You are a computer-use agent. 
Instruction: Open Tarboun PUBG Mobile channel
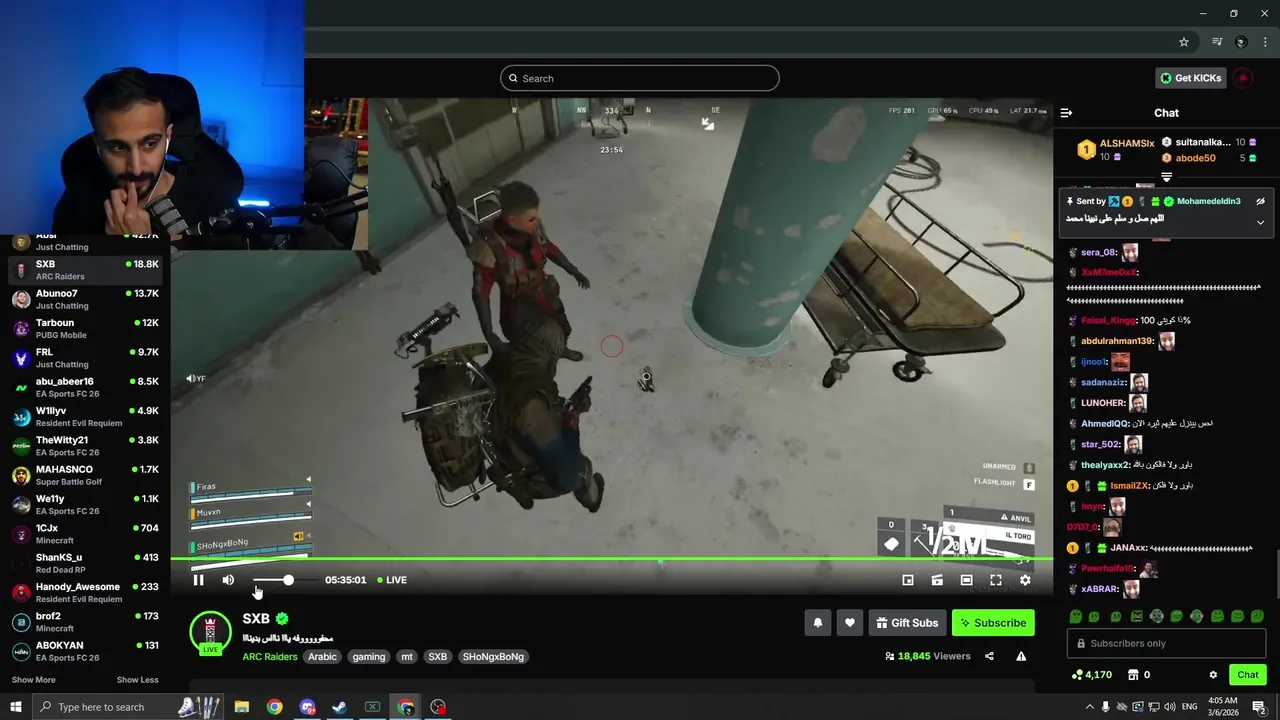point(85,328)
